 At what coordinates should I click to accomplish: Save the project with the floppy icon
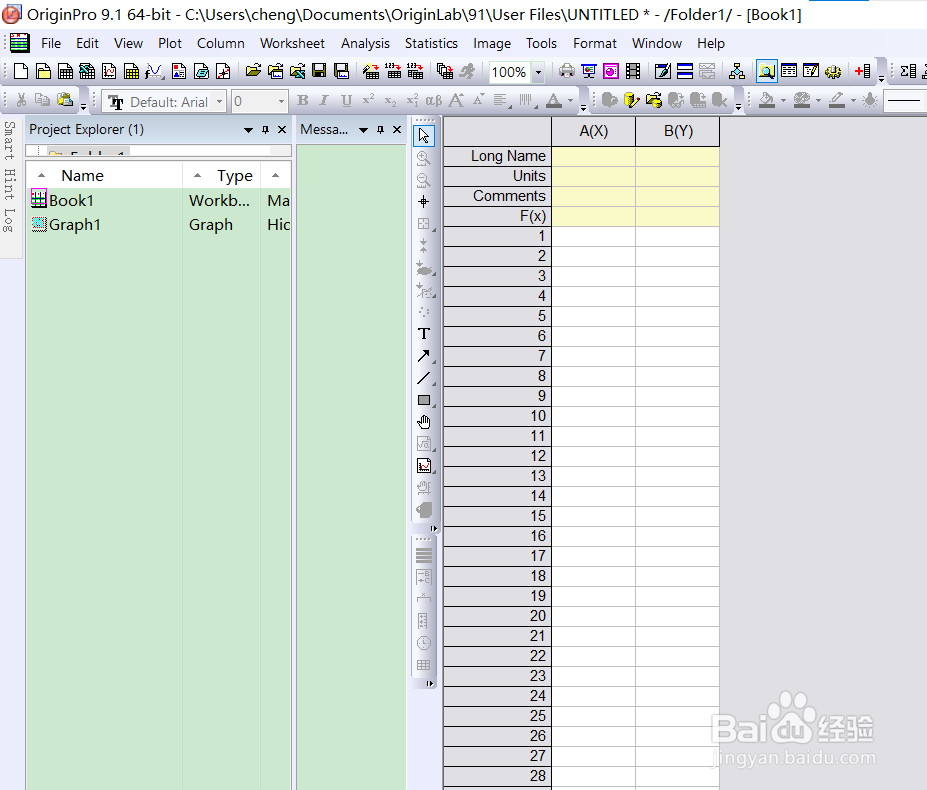pyautogui.click(x=319, y=72)
